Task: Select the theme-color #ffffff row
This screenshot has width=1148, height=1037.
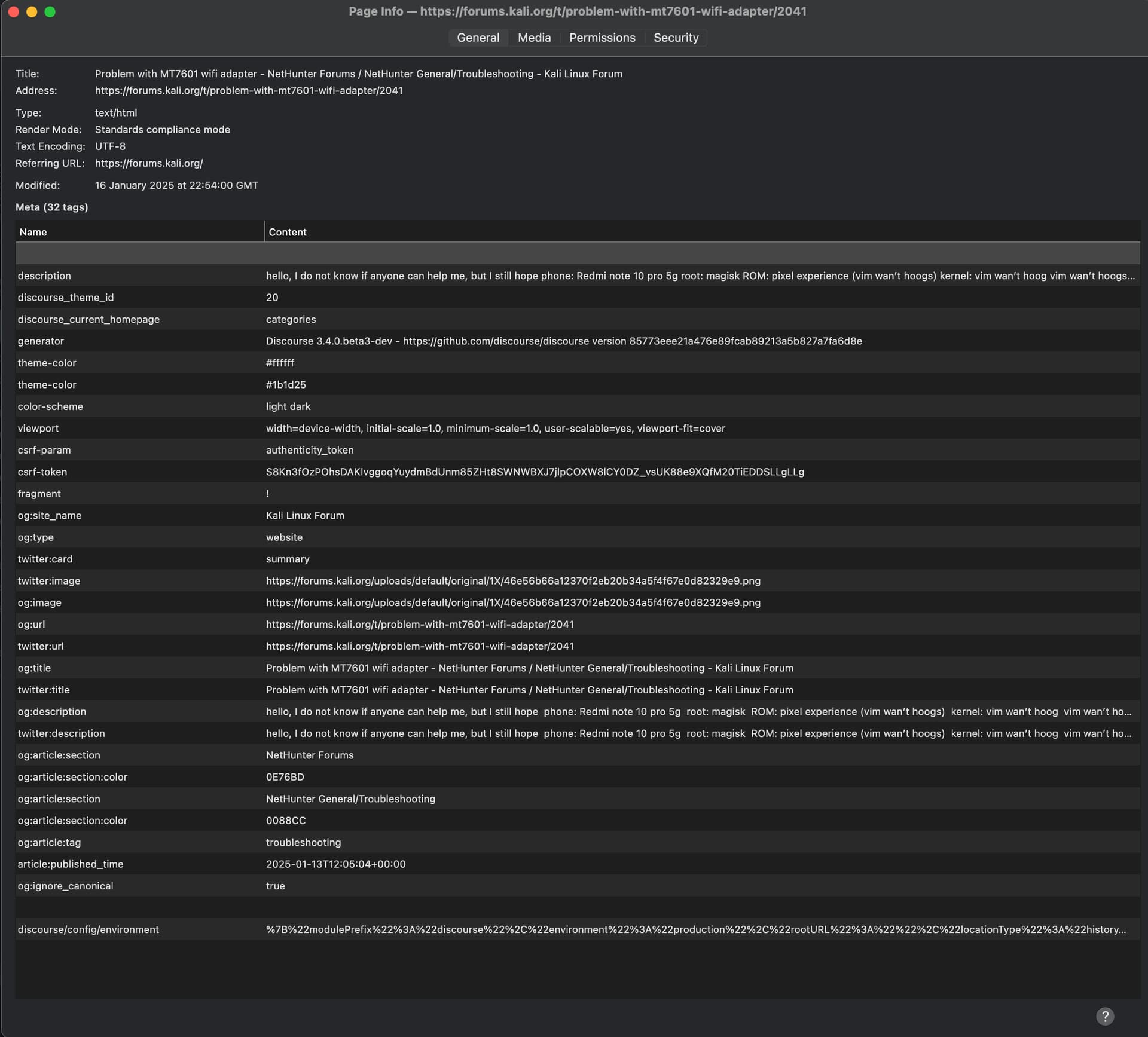Action: [578, 363]
